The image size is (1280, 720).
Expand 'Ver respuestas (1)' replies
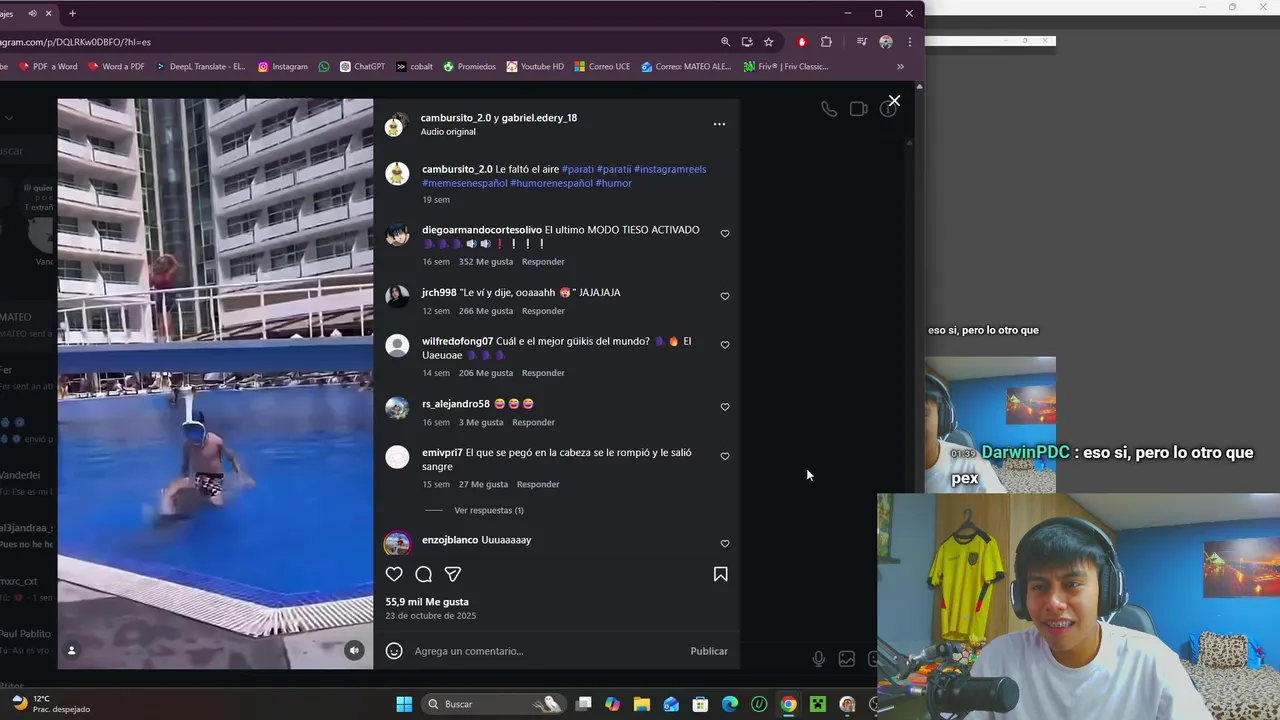(x=489, y=510)
